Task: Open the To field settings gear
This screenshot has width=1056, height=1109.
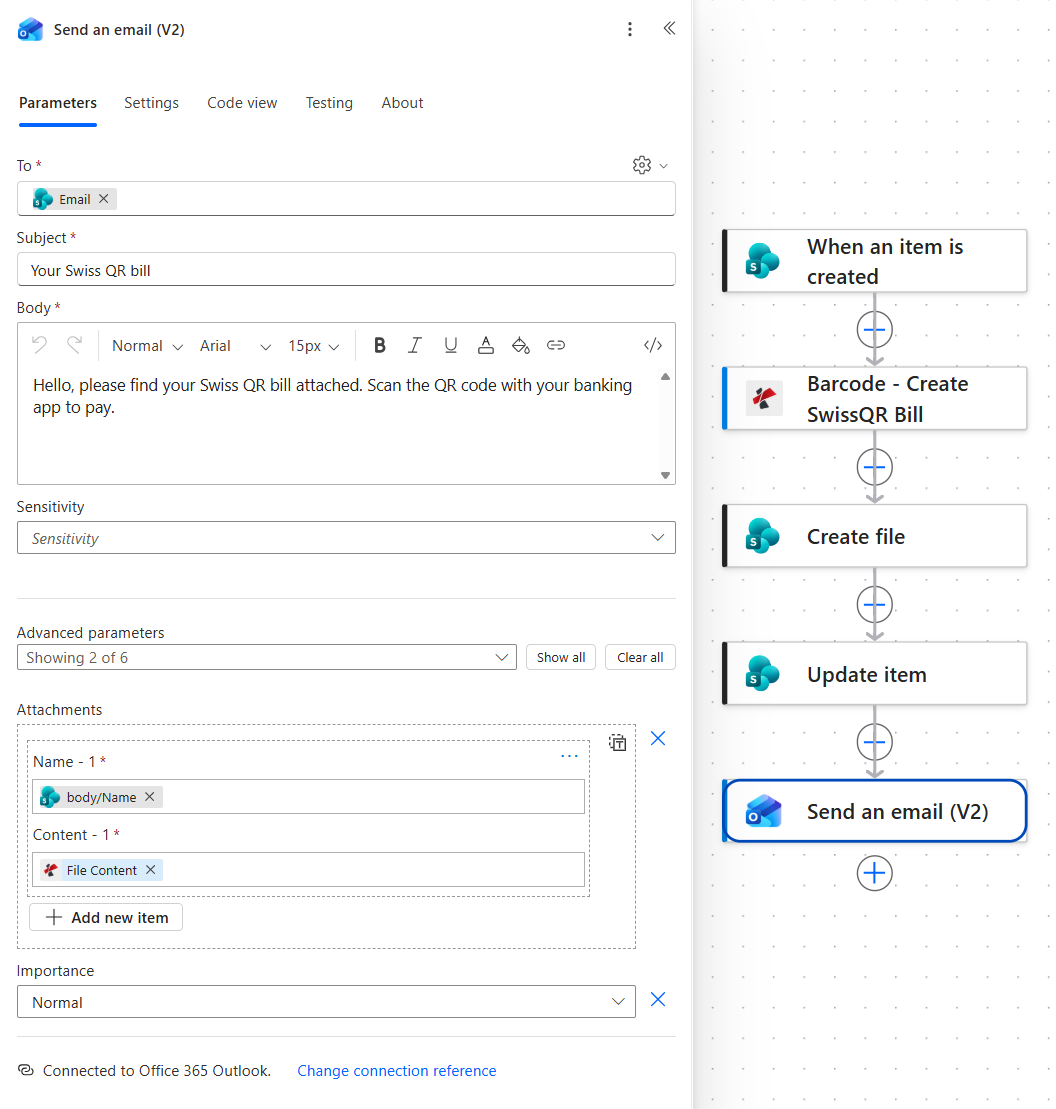Action: 642,165
